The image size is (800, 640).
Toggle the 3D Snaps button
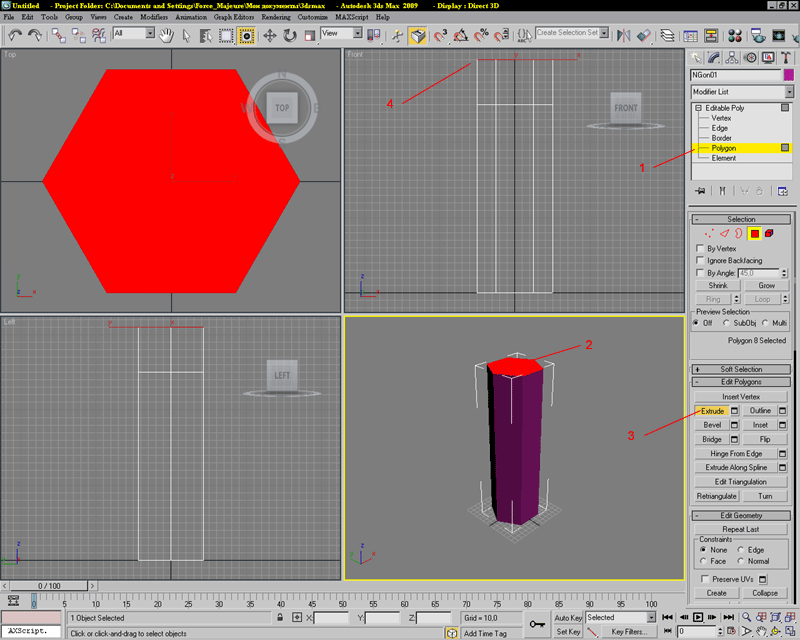[x=440, y=35]
